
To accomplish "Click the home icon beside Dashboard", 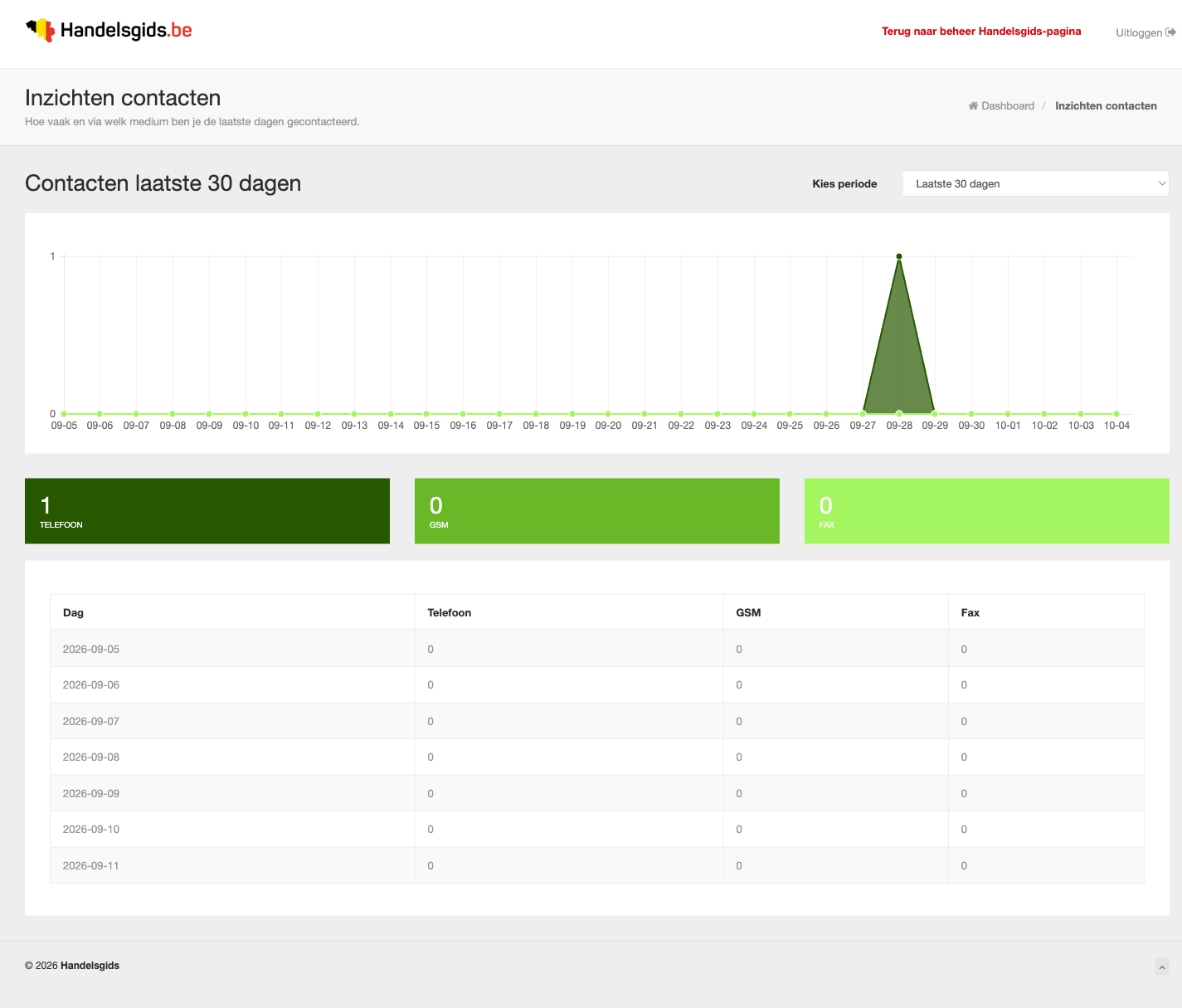I will pyautogui.click(x=973, y=105).
